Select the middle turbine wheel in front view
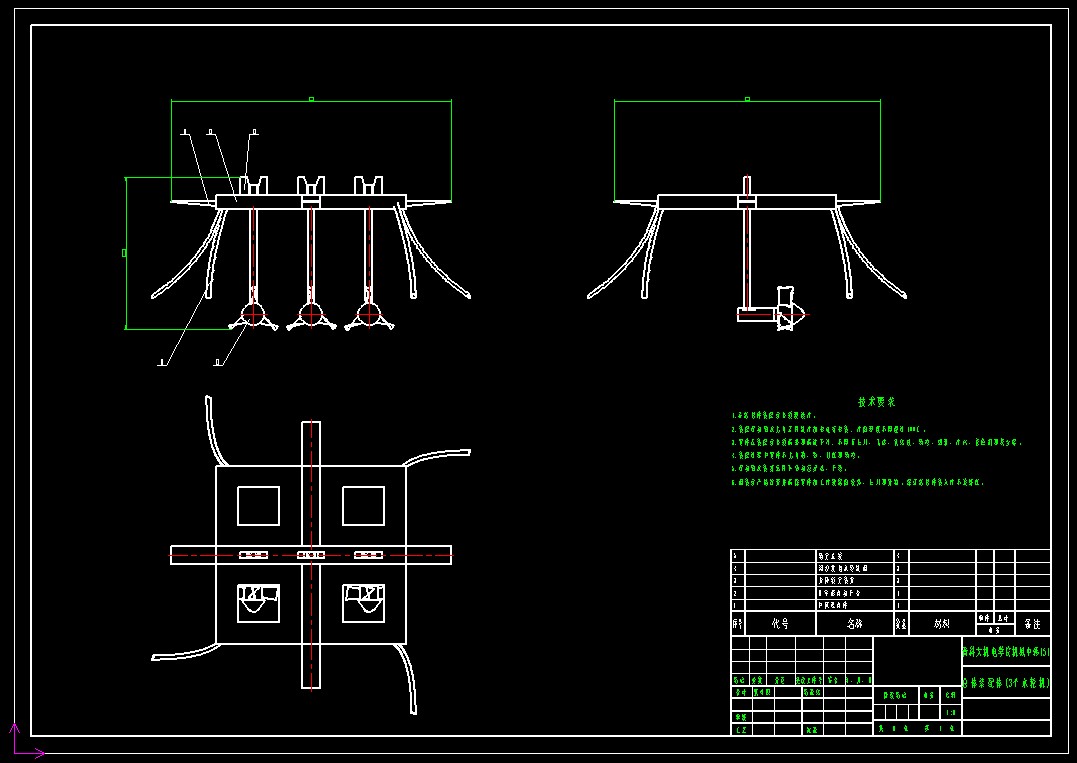1077x763 pixels. [x=311, y=314]
